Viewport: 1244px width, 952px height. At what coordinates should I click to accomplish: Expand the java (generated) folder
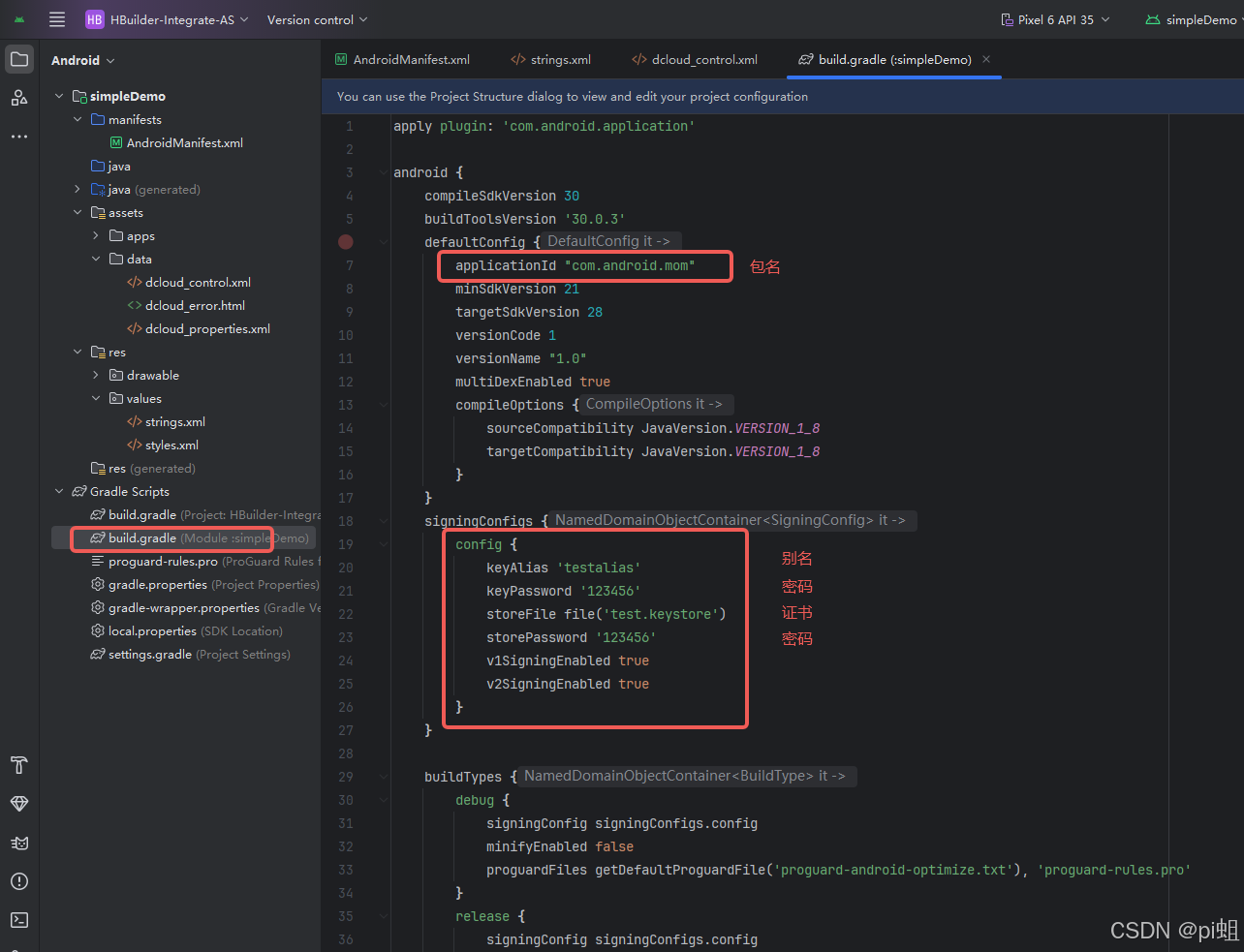pyautogui.click(x=78, y=189)
